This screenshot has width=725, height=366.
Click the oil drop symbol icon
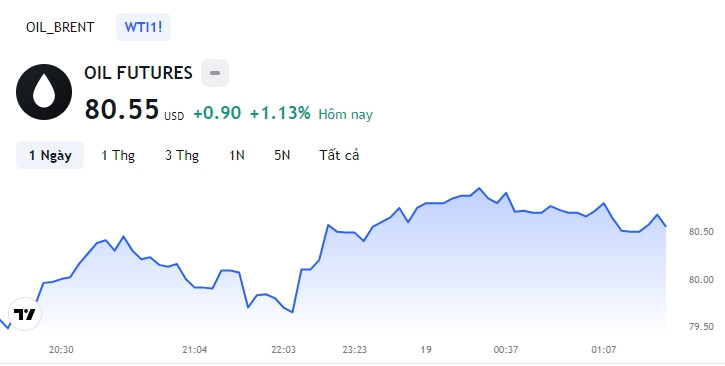(44, 92)
